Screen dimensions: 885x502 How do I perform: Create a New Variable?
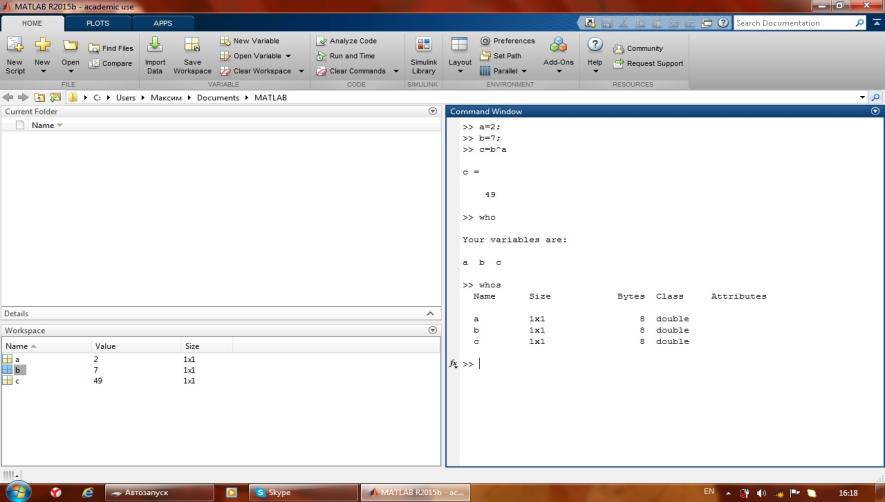pyautogui.click(x=249, y=41)
